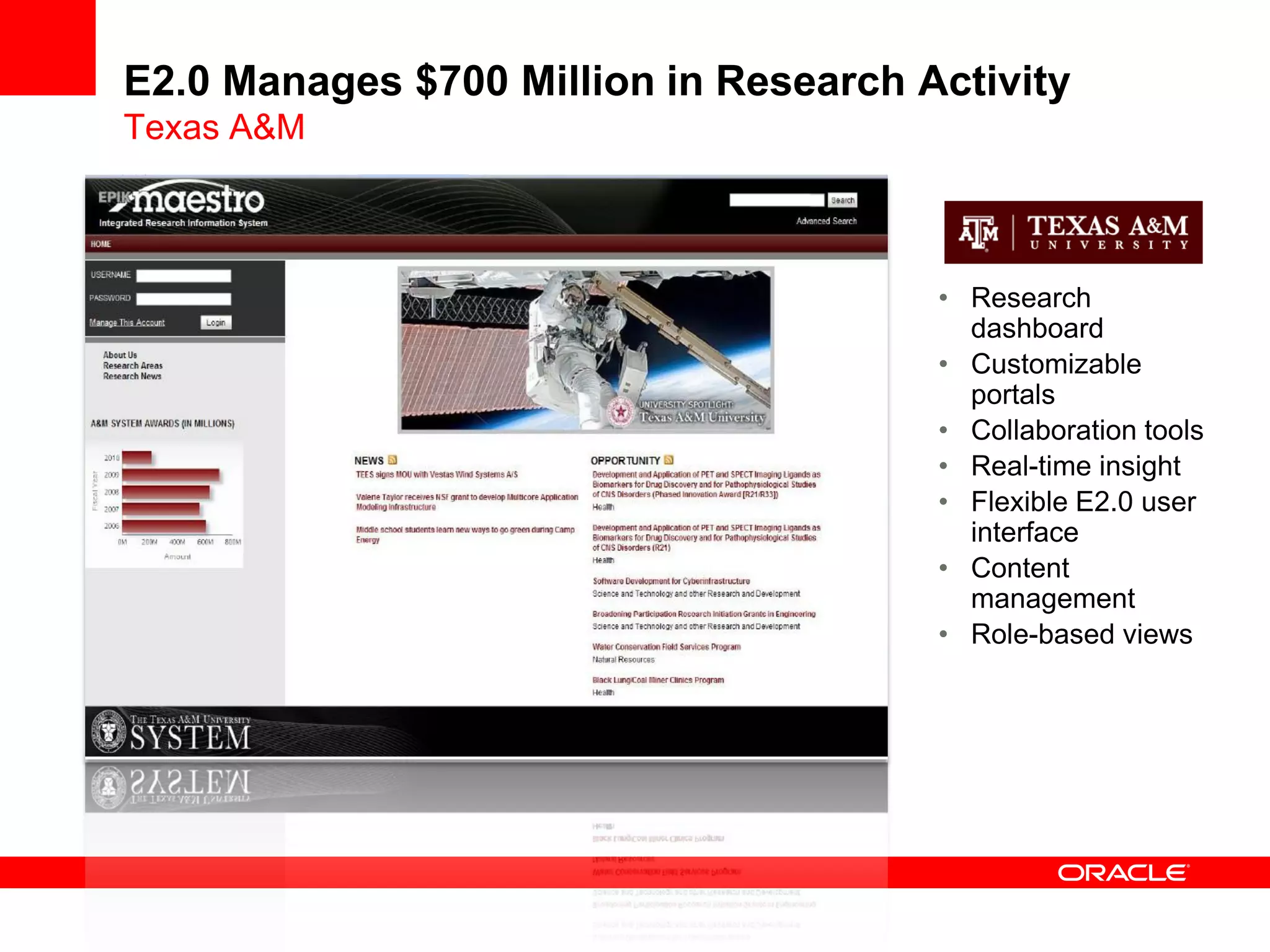Image resolution: width=1270 pixels, height=952 pixels.
Task: Click into the PASSWORD field
Action: [184, 299]
